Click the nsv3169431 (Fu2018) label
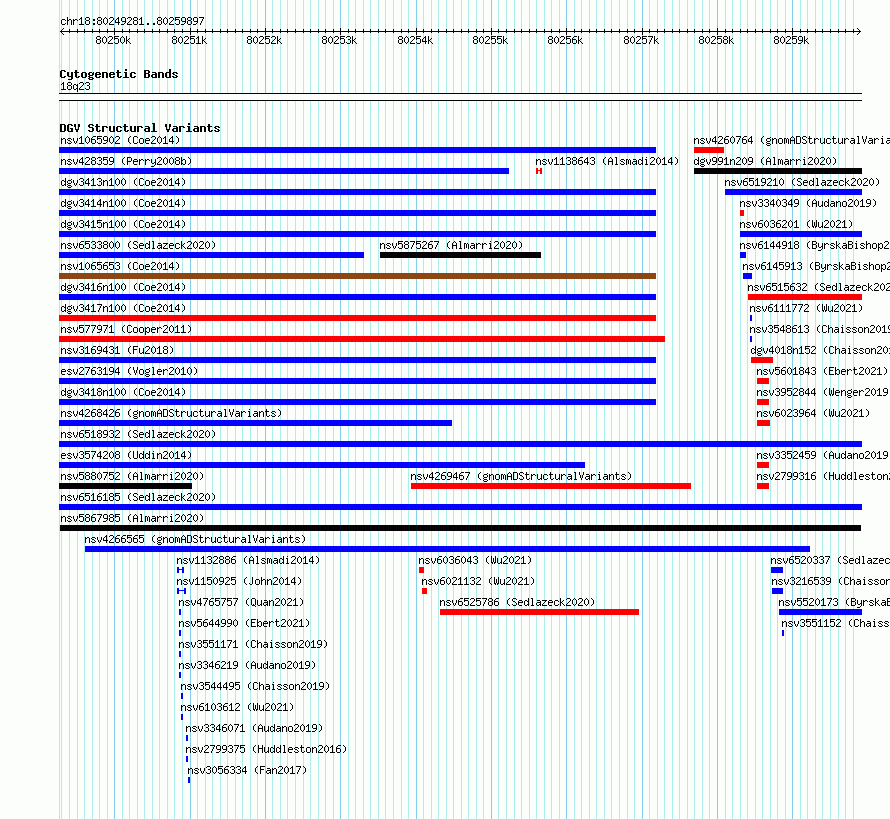The image size is (890, 819). (x=117, y=350)
